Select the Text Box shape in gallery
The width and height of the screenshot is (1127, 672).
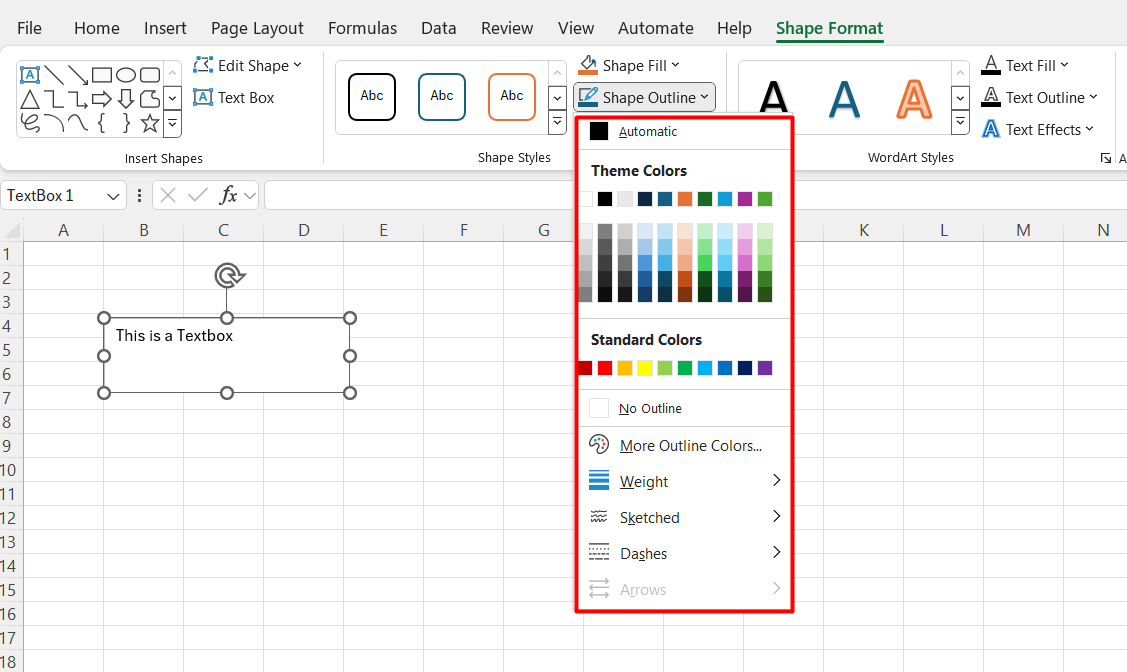(x=29, y=75)
